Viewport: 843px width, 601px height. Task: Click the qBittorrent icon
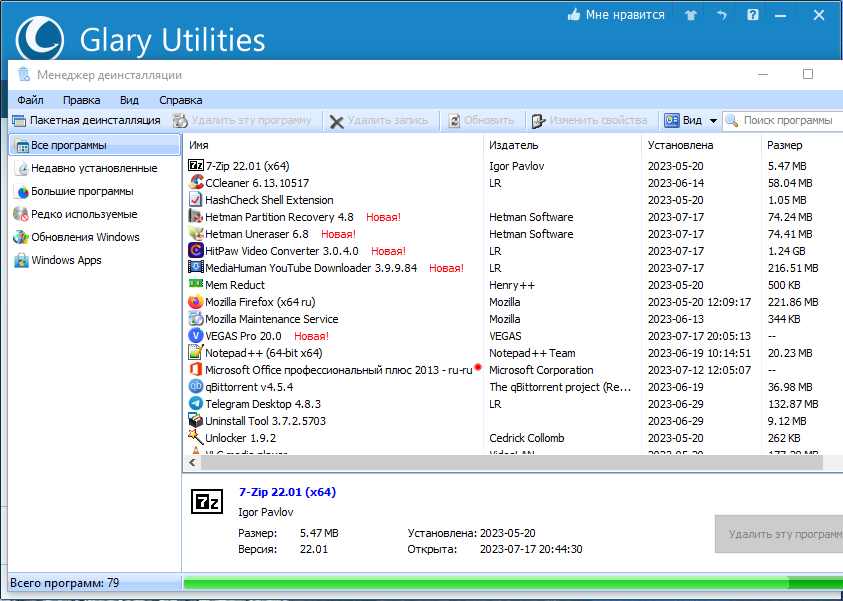pyautogui.click(x=196, y=387)
